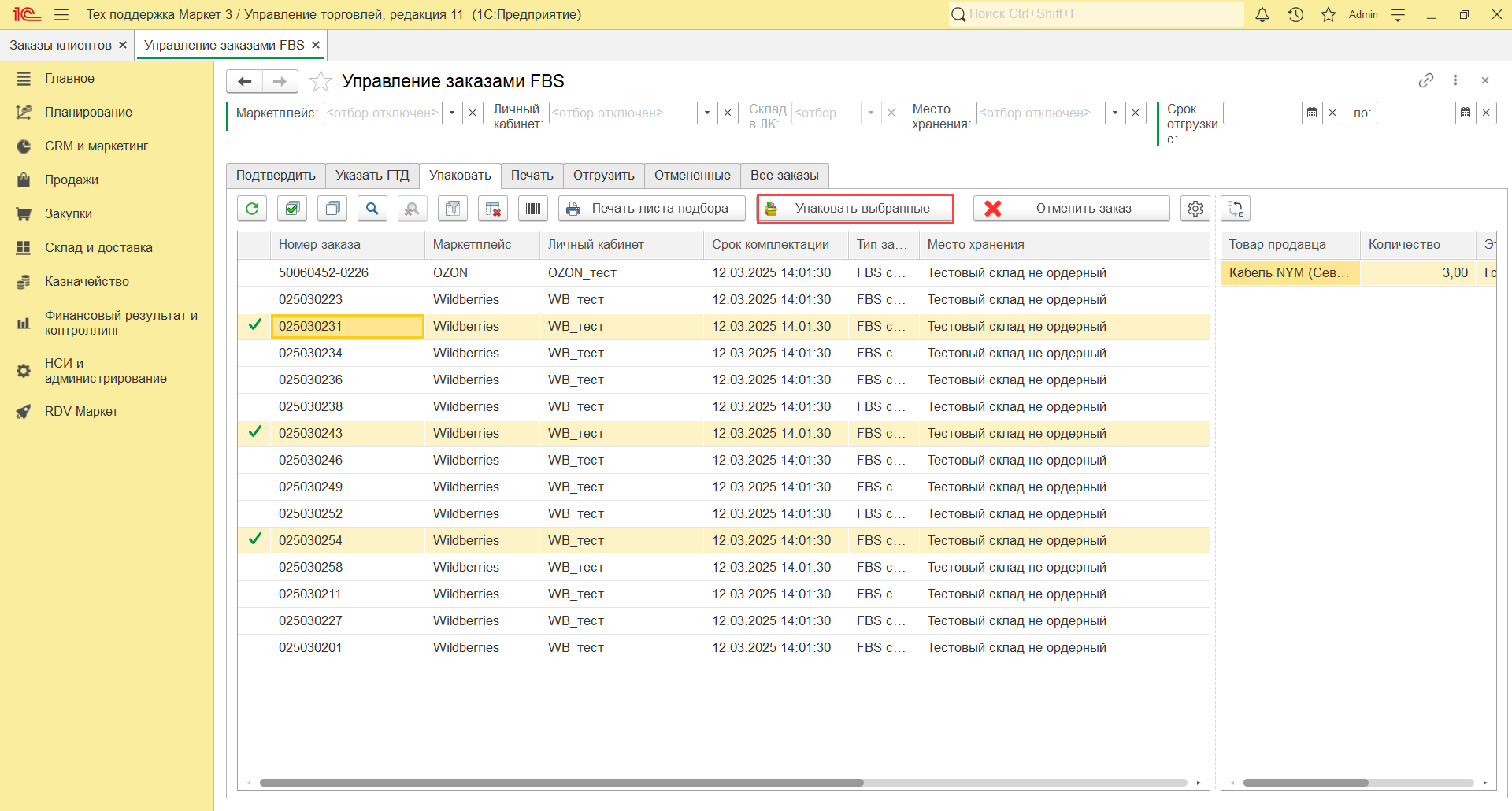Cancel search using crossed magnifier icon
Viewport: 1512px width, 811px height.
412,209
